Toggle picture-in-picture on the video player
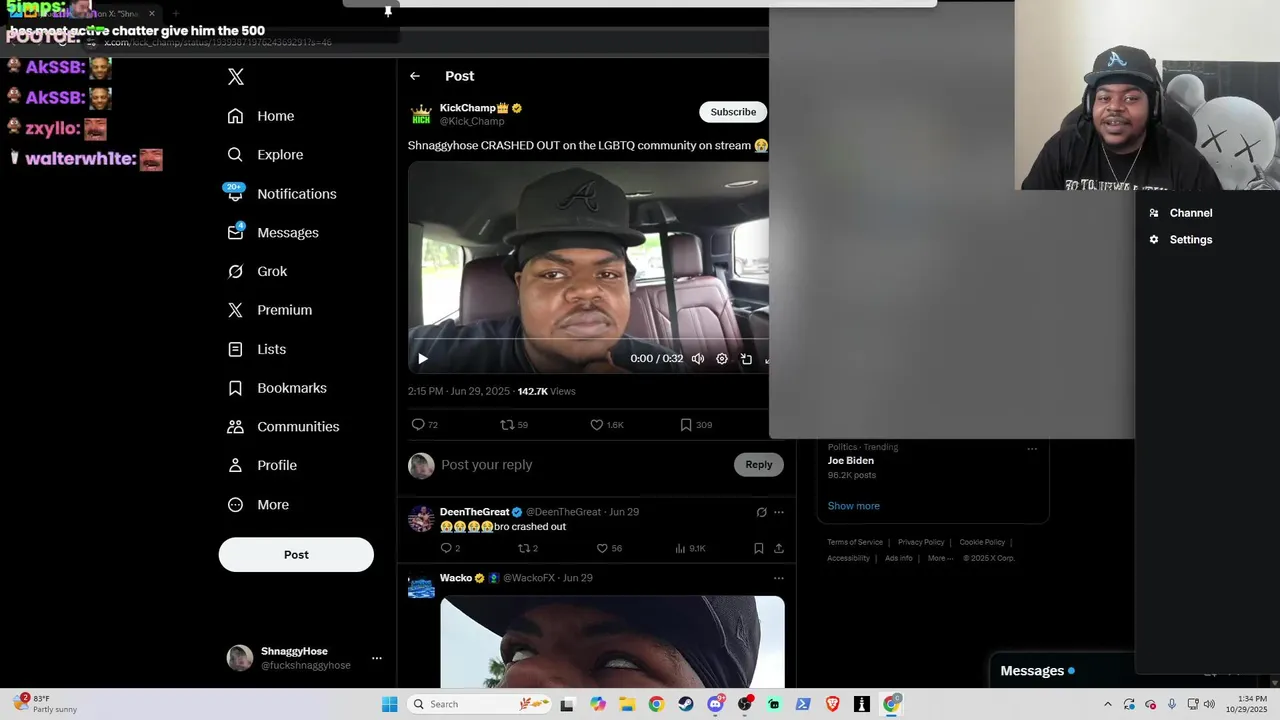Viewport: 1280px width, 720px height. [746, 359]
